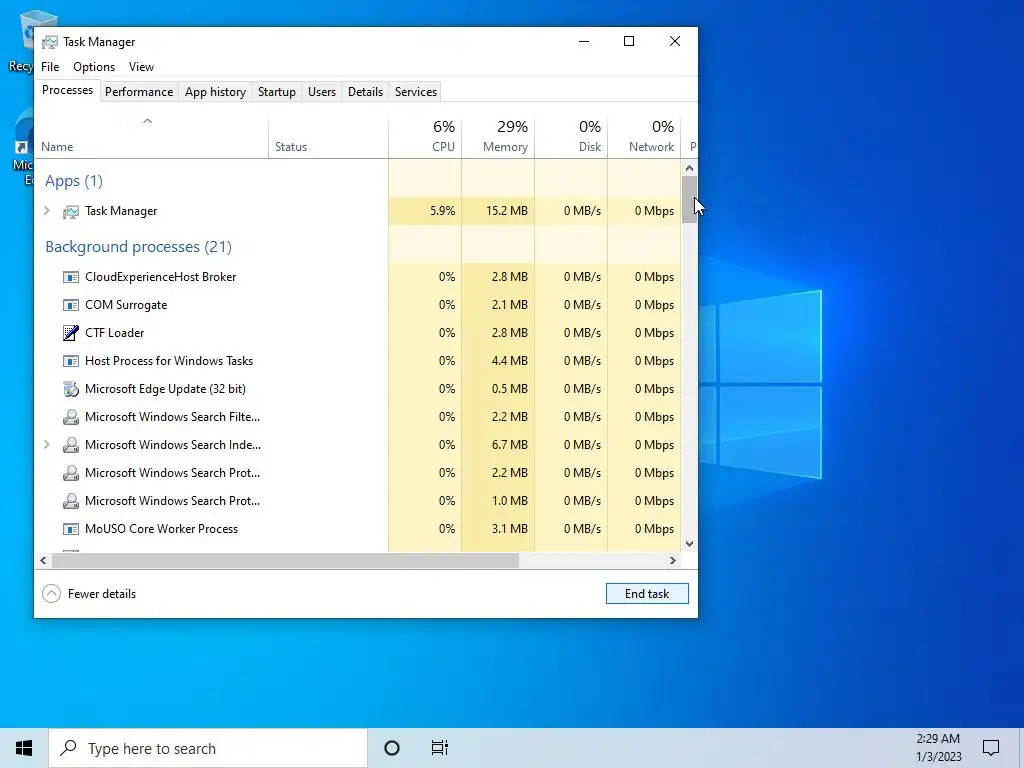This screenshot has width=1024, height=768.
Task: Select the COM Surrogate process name
Action: 126,305
